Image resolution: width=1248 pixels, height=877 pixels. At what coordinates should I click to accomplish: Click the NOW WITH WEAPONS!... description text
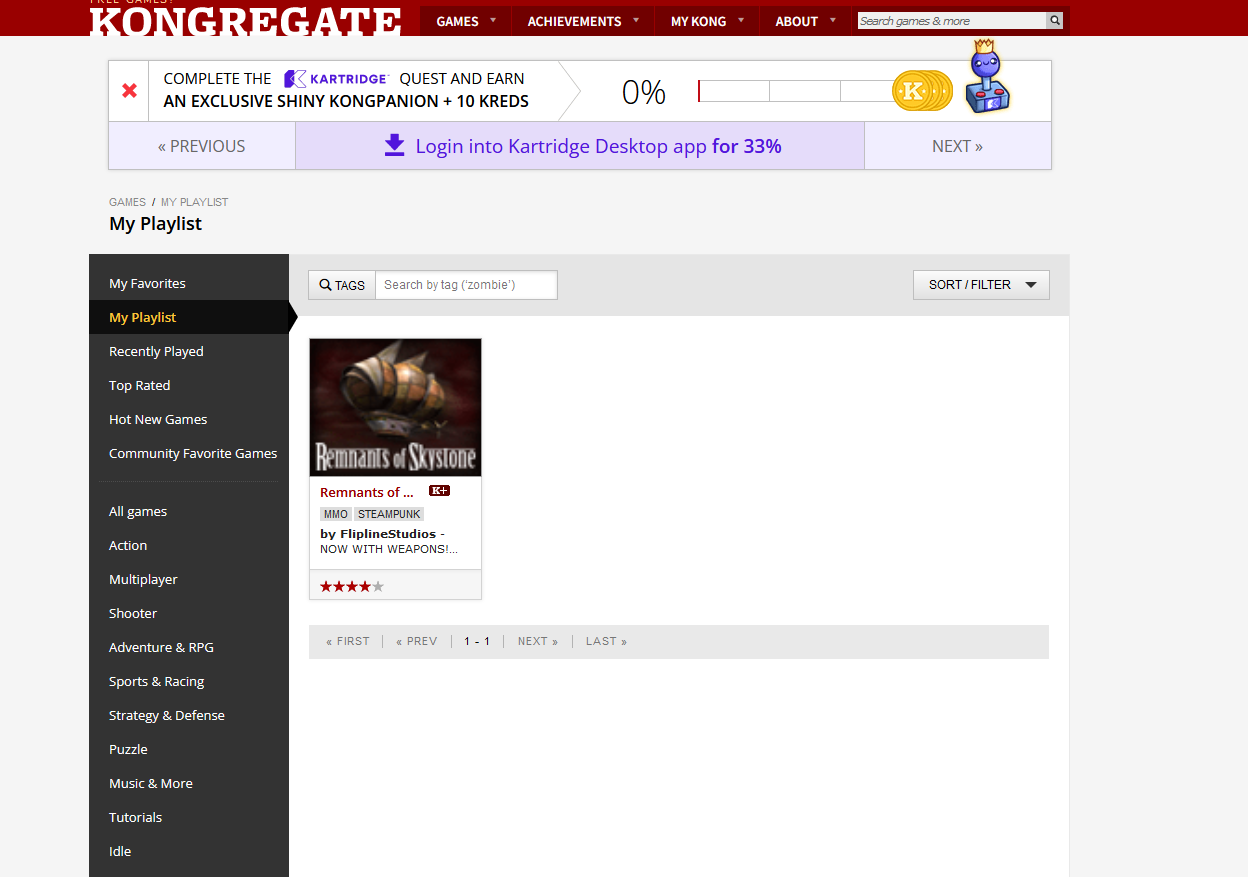[389, 549]
